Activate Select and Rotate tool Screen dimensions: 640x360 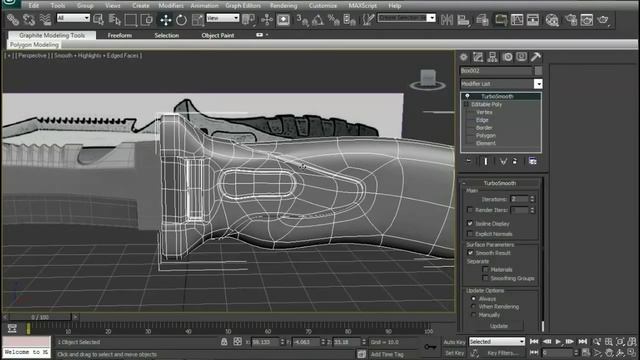click(x=181, y=19)
